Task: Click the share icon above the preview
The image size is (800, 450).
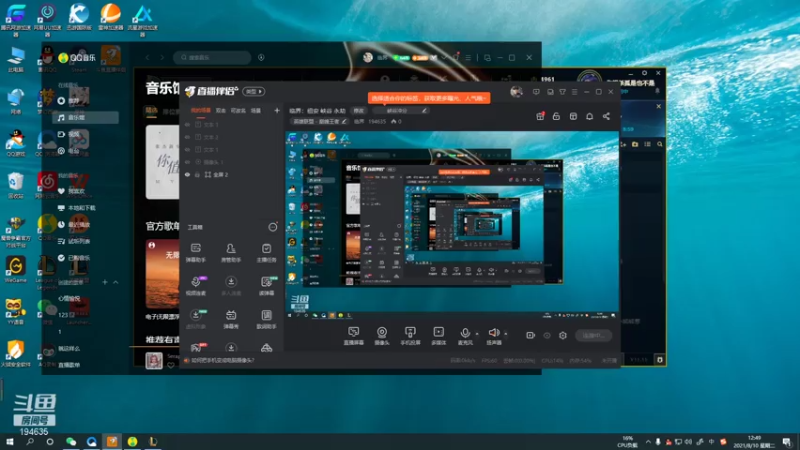Action: [x=606, y=116]
